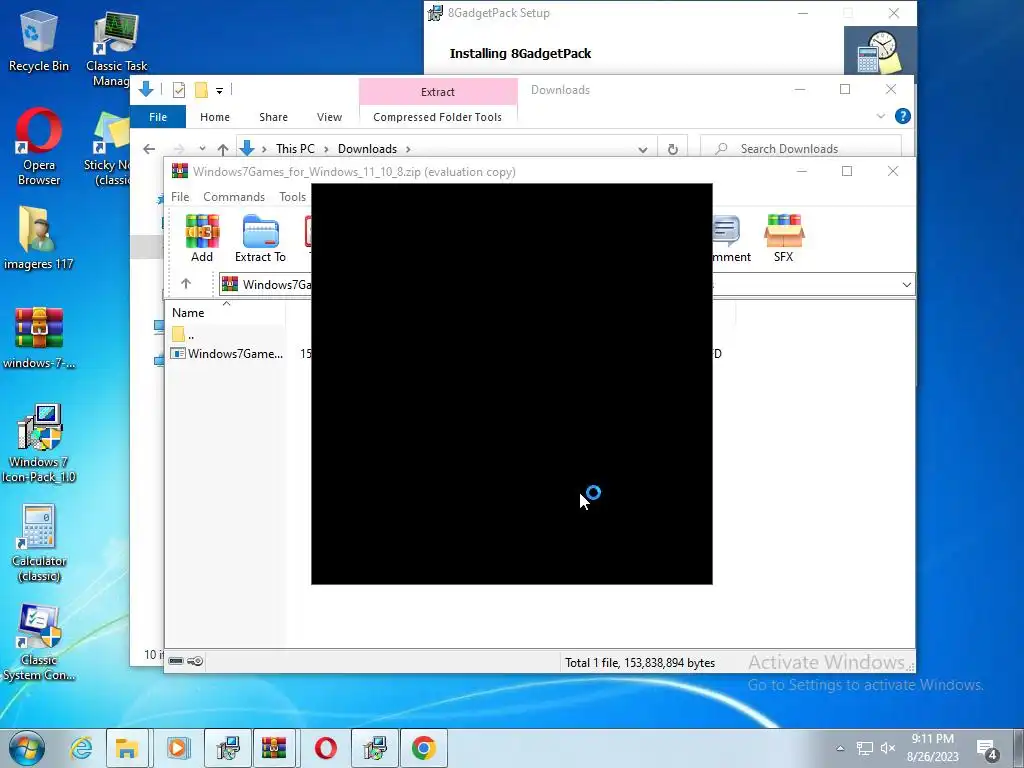Open Compressed Folder Tools tab

pos(438,117)
